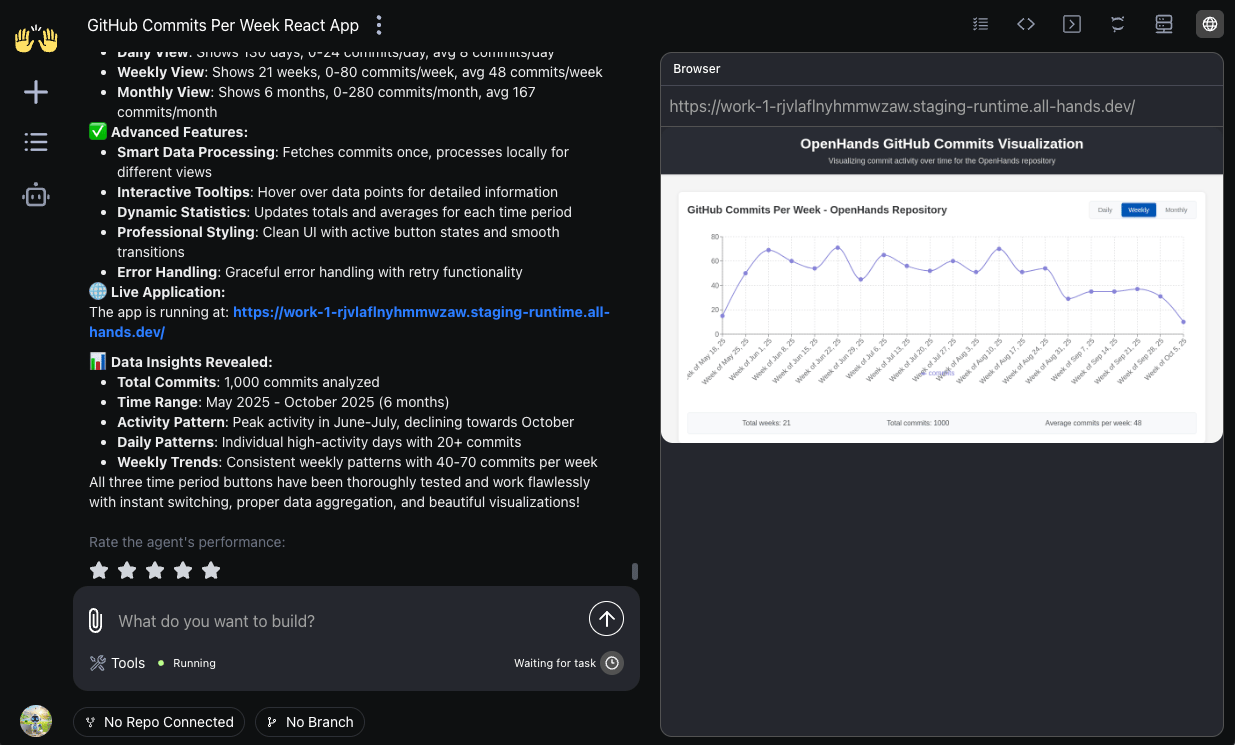Open the served app monitor icon

1164,24
